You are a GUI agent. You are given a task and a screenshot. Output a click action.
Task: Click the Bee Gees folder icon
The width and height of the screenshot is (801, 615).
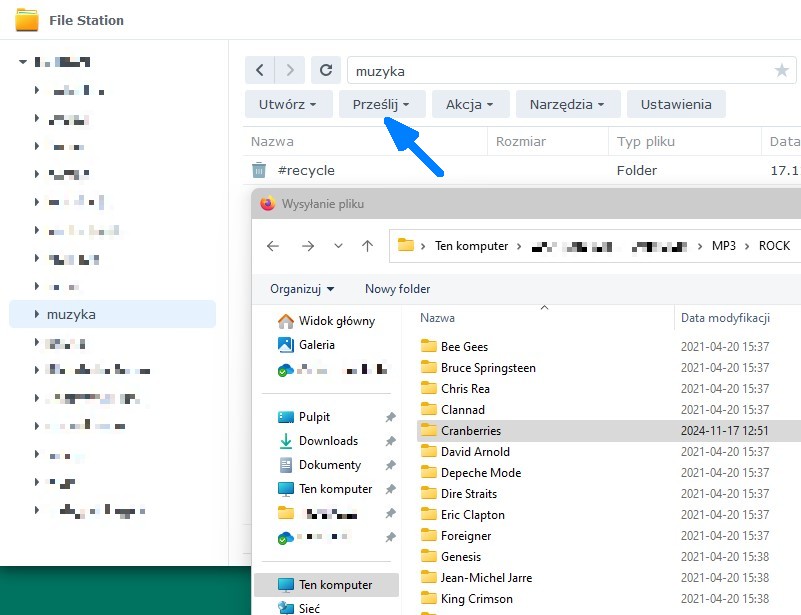[429, 346]
